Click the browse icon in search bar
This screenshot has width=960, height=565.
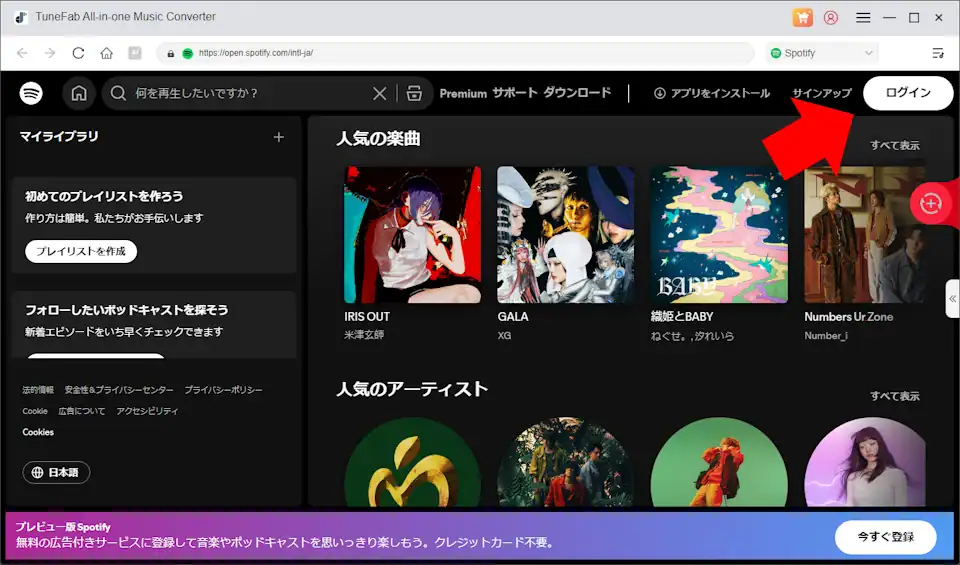coord(415,93)
